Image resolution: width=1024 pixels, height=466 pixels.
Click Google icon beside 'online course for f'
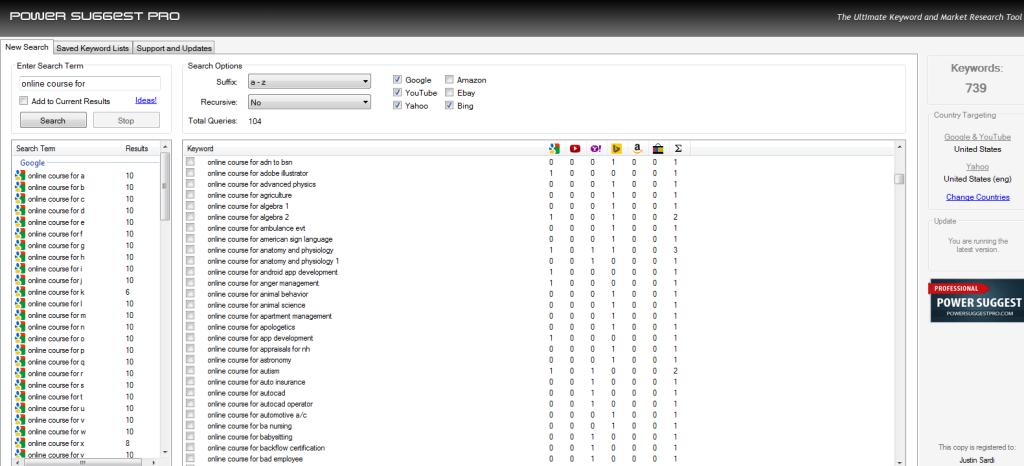[x=20, y=234]
